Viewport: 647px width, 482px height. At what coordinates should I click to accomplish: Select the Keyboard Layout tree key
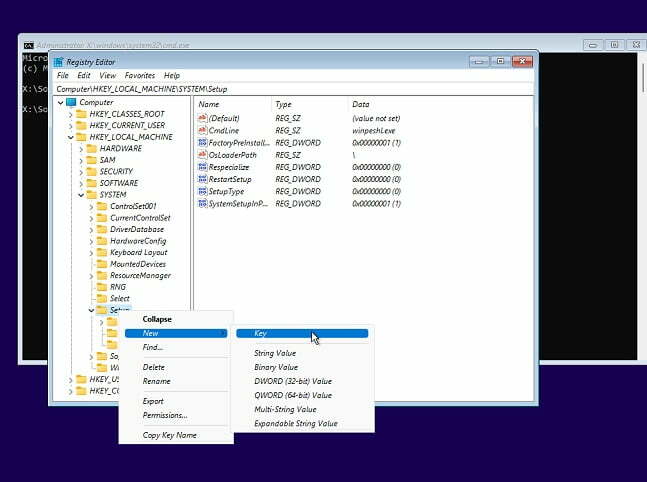coord(138,252)
